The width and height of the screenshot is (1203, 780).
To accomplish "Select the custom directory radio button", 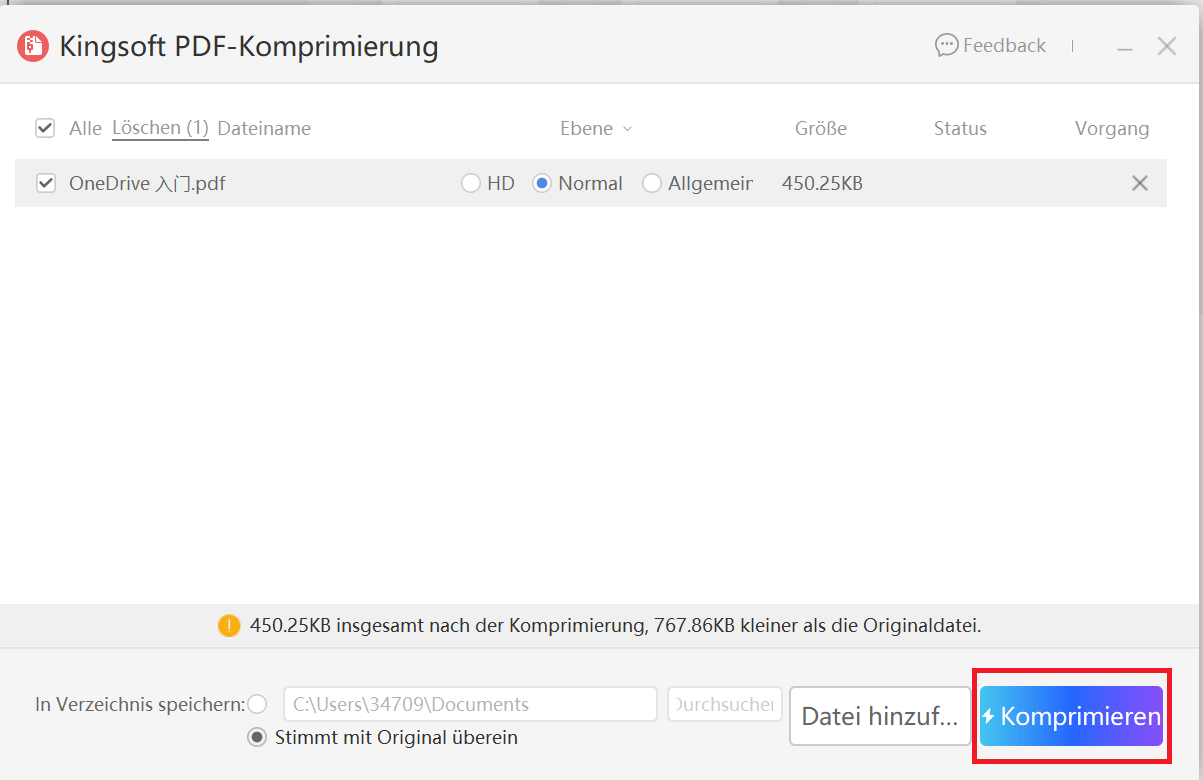I will 258,704.
